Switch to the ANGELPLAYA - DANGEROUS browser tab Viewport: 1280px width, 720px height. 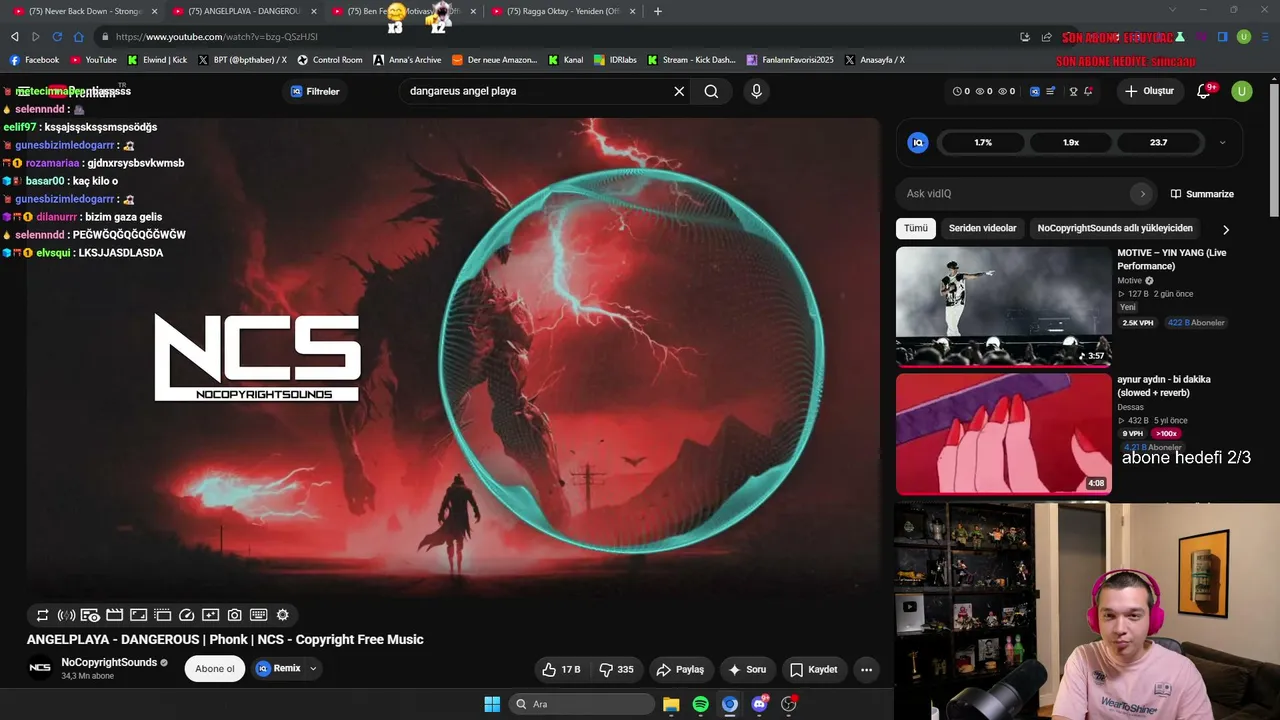tap(245, 11)
